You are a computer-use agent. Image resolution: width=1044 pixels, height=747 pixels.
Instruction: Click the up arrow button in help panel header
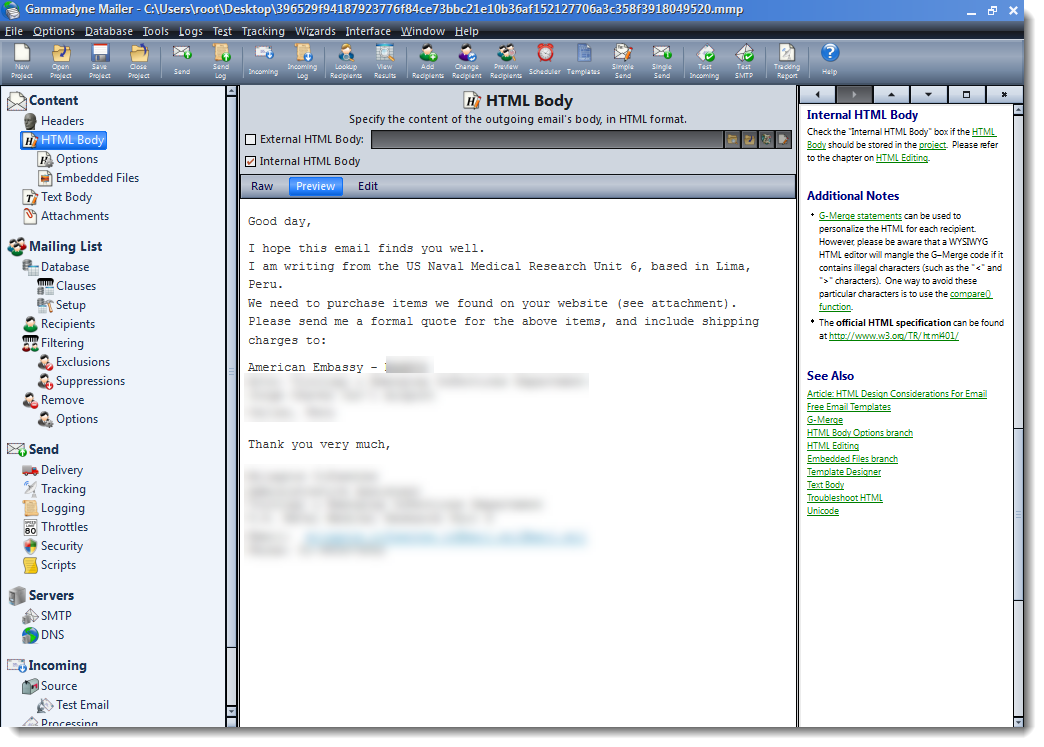click(891, 95)
